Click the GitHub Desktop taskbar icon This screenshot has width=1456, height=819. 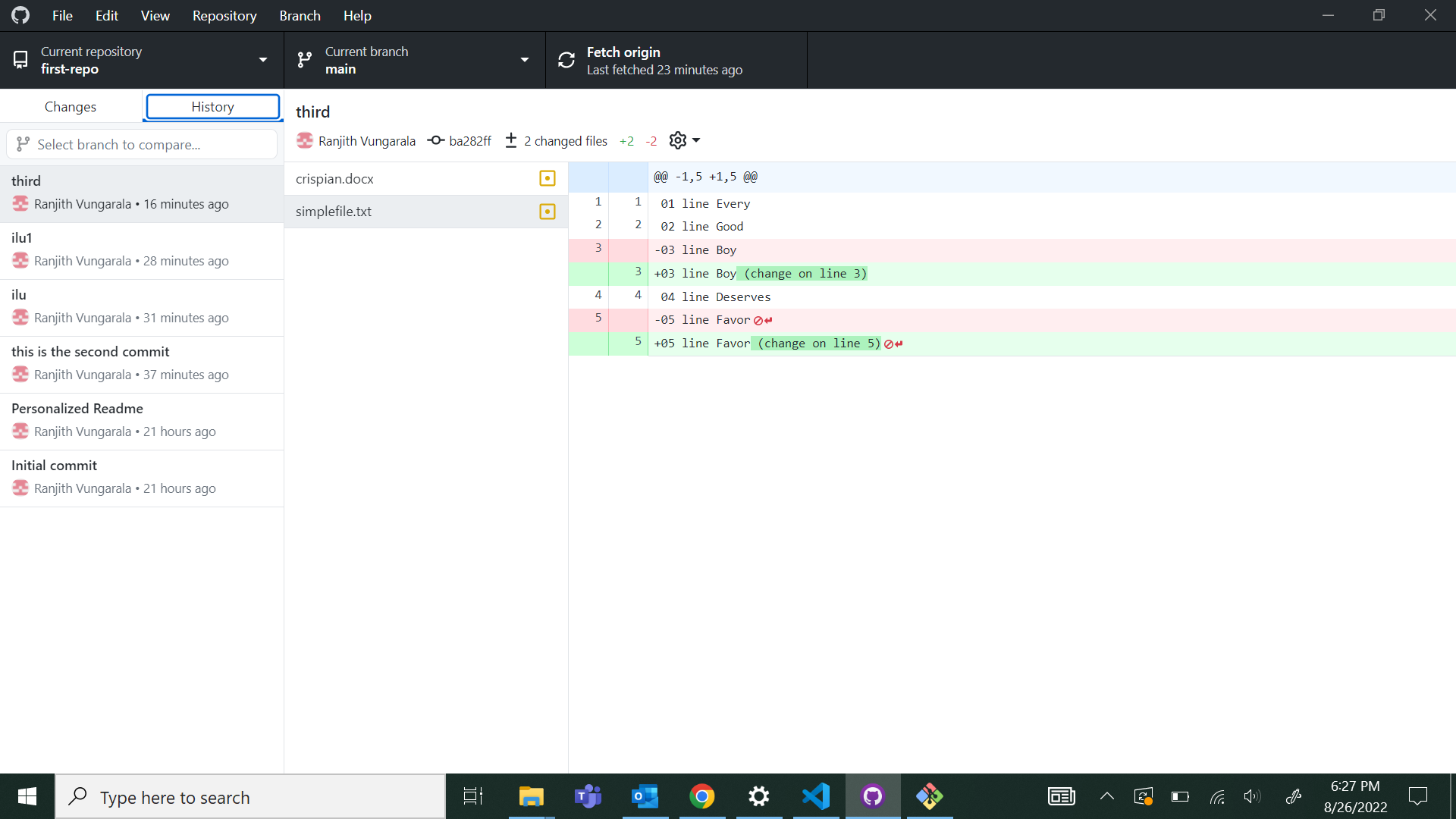tap(873, 796)
